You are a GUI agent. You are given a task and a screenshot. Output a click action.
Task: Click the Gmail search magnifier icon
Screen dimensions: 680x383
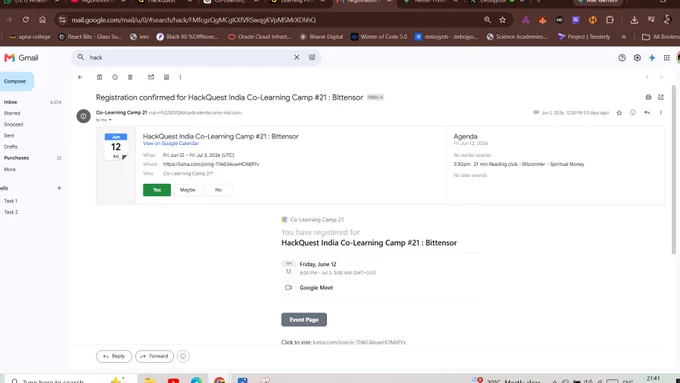(81, 57)
